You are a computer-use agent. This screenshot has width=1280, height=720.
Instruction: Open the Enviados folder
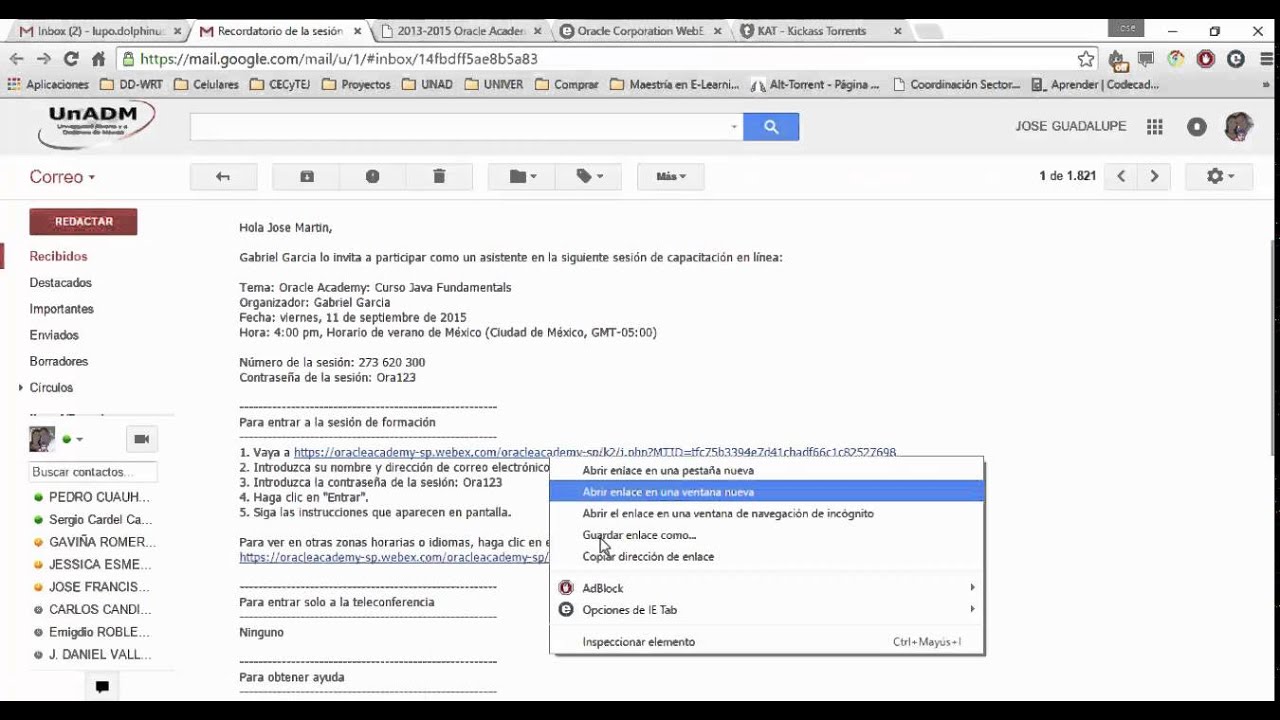pos(53,335)
